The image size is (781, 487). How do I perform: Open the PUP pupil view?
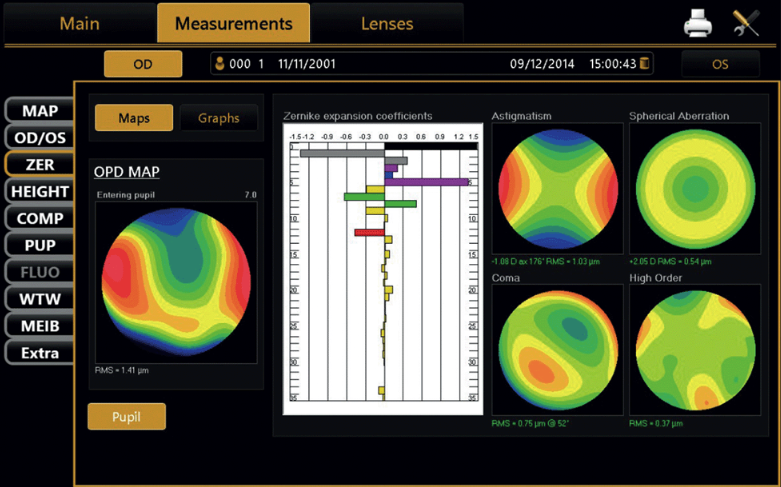[x=40, y=245]
